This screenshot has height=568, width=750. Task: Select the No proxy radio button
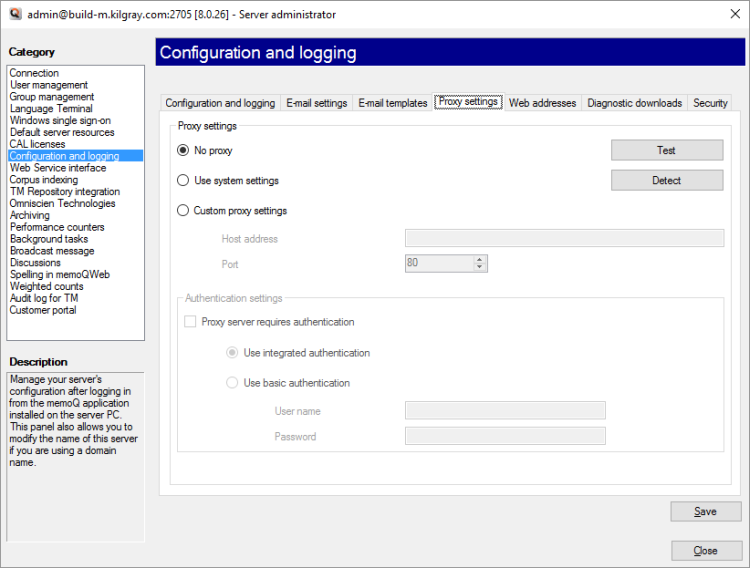(183, 150)
